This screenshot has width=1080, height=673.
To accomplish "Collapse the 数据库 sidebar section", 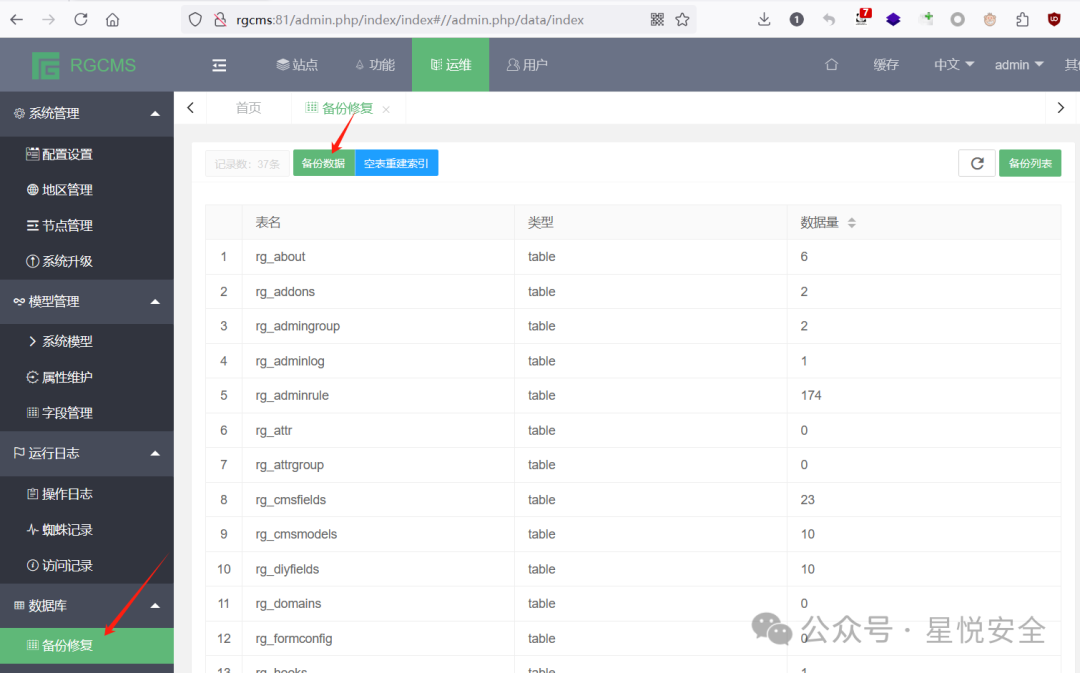I will pyautogui.click(x=87, y=605).
